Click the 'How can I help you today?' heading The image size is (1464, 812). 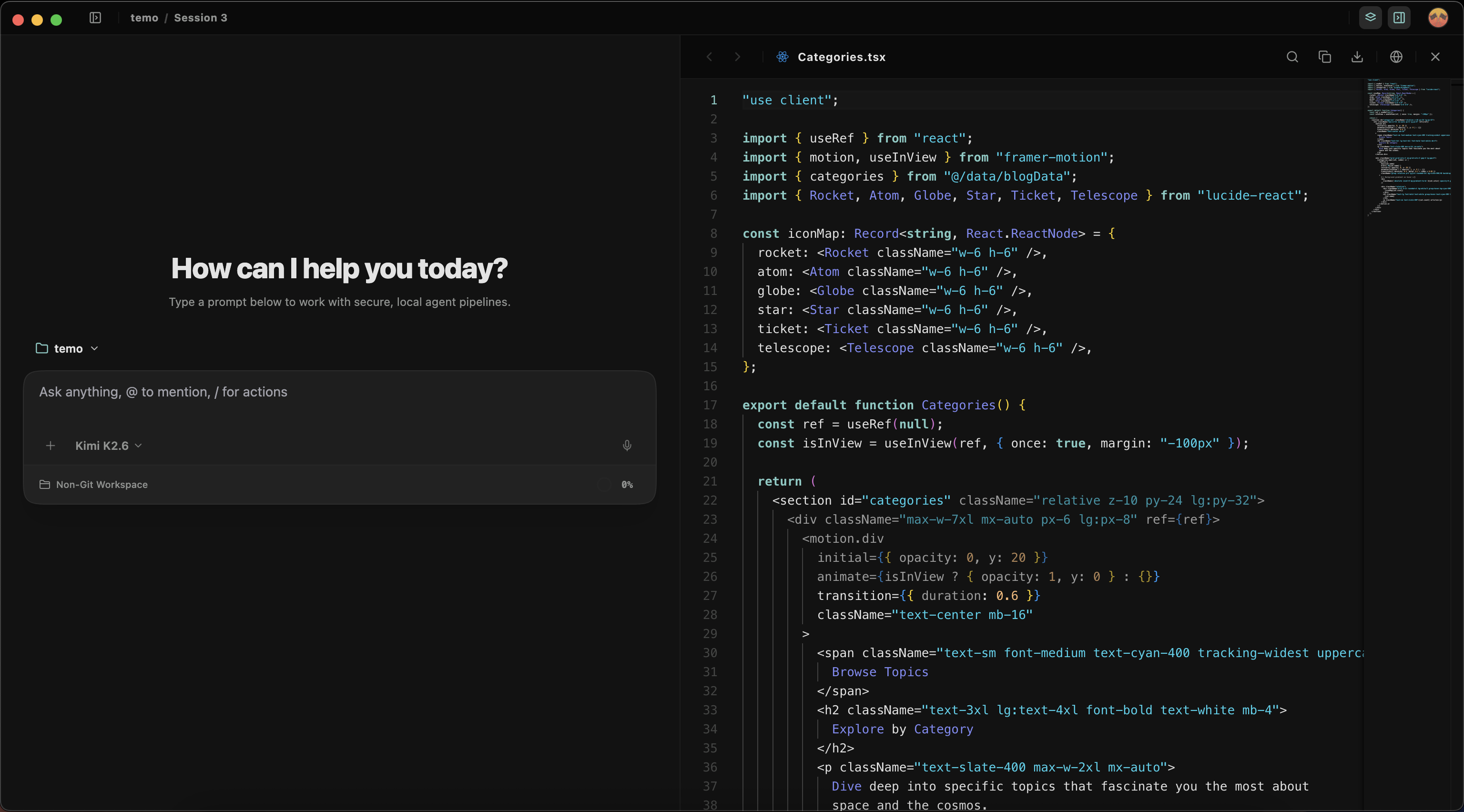(x=339, y=268)
